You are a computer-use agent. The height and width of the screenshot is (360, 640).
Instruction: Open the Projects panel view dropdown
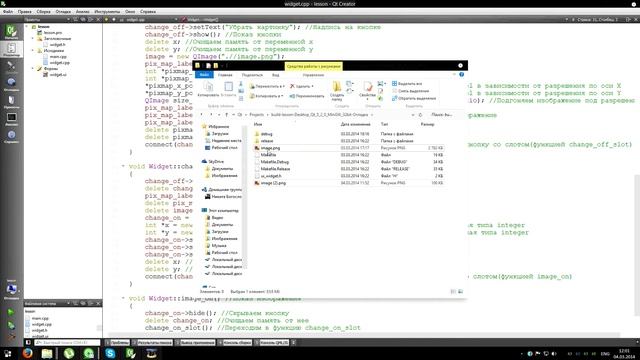[68, 19]
